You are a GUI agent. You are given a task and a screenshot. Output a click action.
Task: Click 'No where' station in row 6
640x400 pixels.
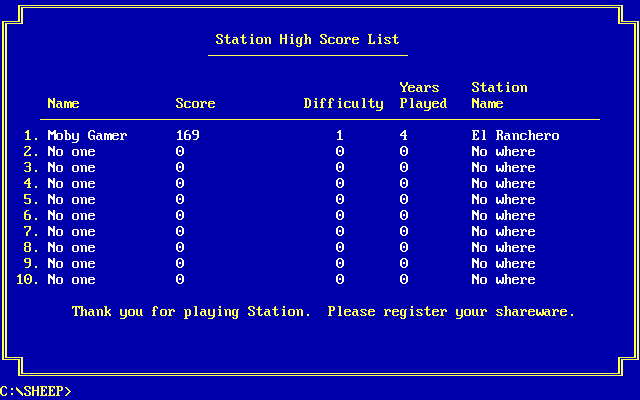click(x=503, y=215)
